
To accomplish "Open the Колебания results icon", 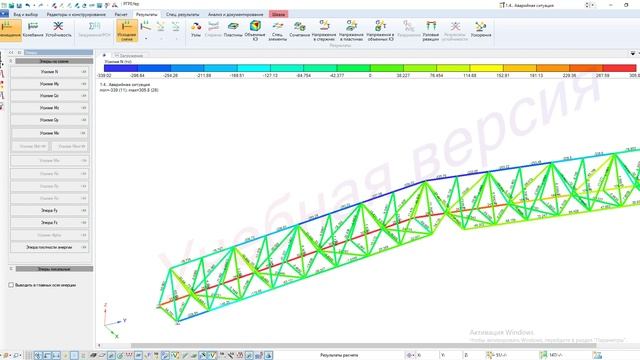I will (x=33, y=30).
